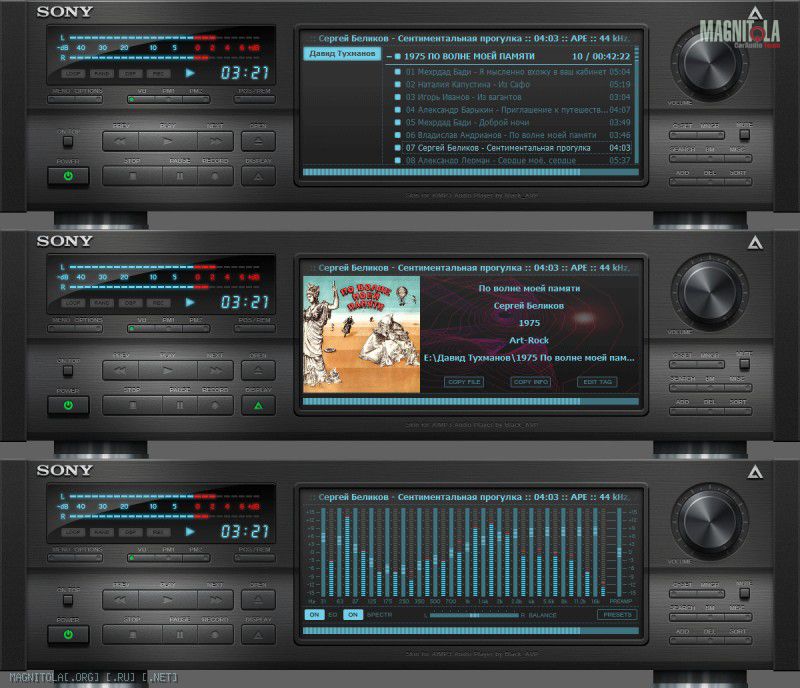Viewport: 800px width, 688px height.
Task: Click the Open eject icon on middle player
Action: (258, 371)
